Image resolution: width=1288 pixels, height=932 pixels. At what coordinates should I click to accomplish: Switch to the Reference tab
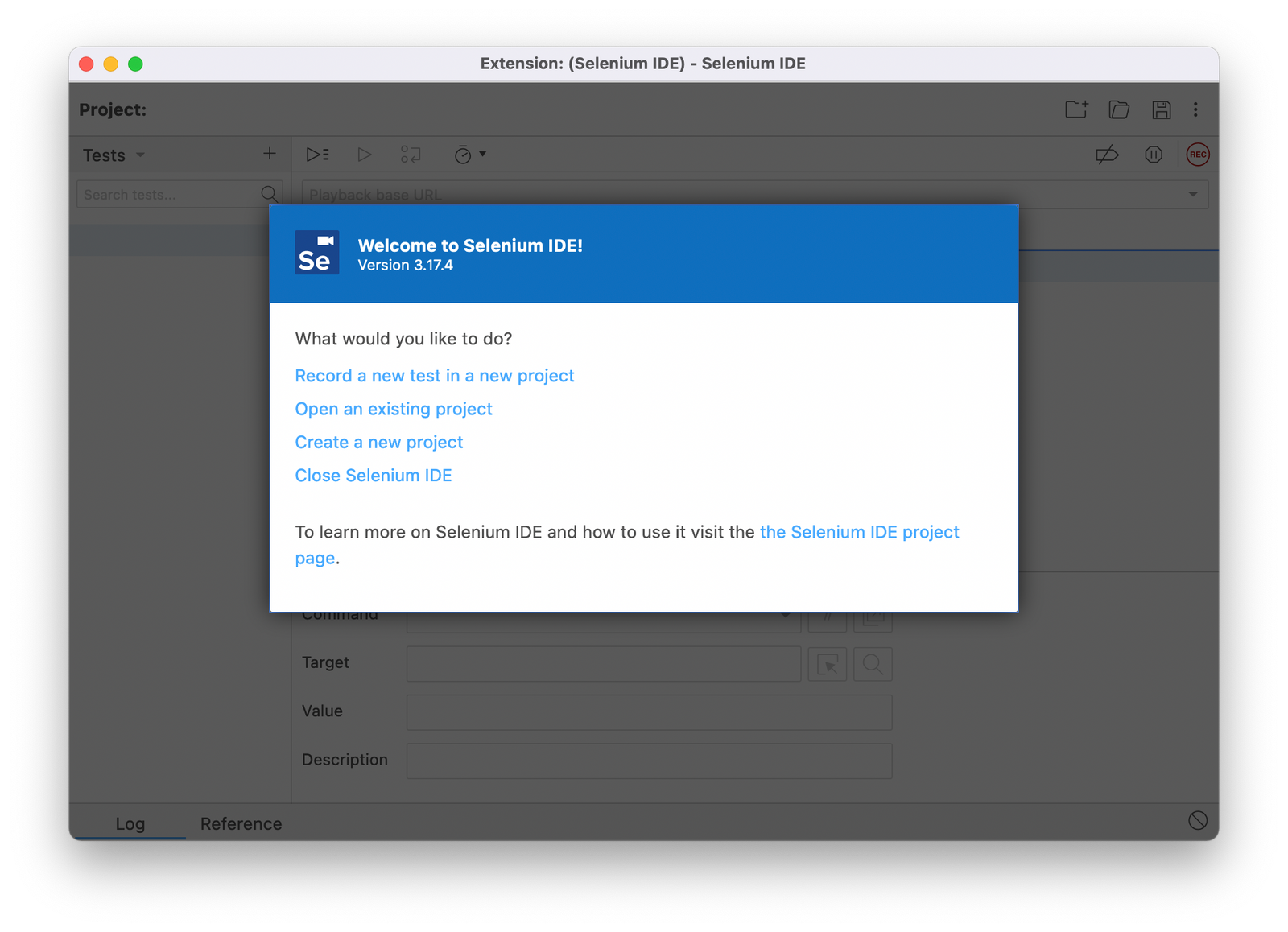coord(240,823)
